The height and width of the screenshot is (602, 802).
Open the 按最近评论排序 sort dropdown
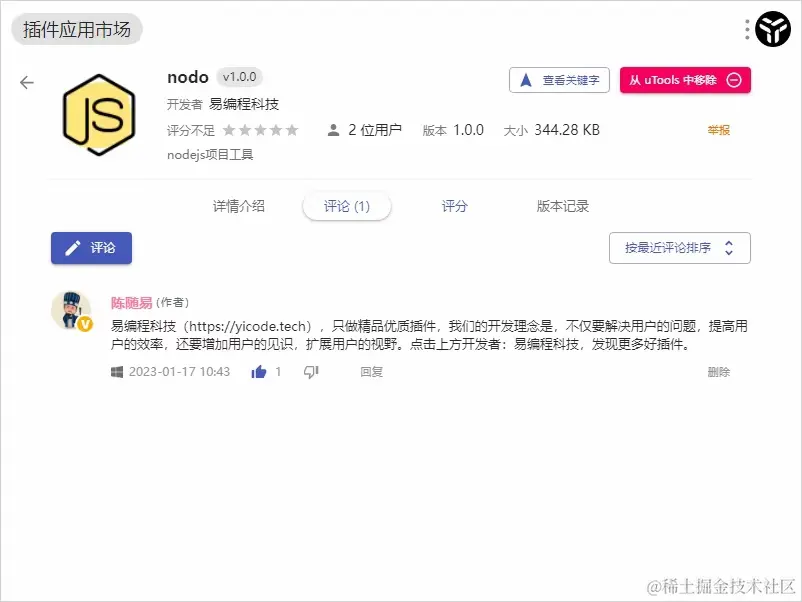(680, 248)
